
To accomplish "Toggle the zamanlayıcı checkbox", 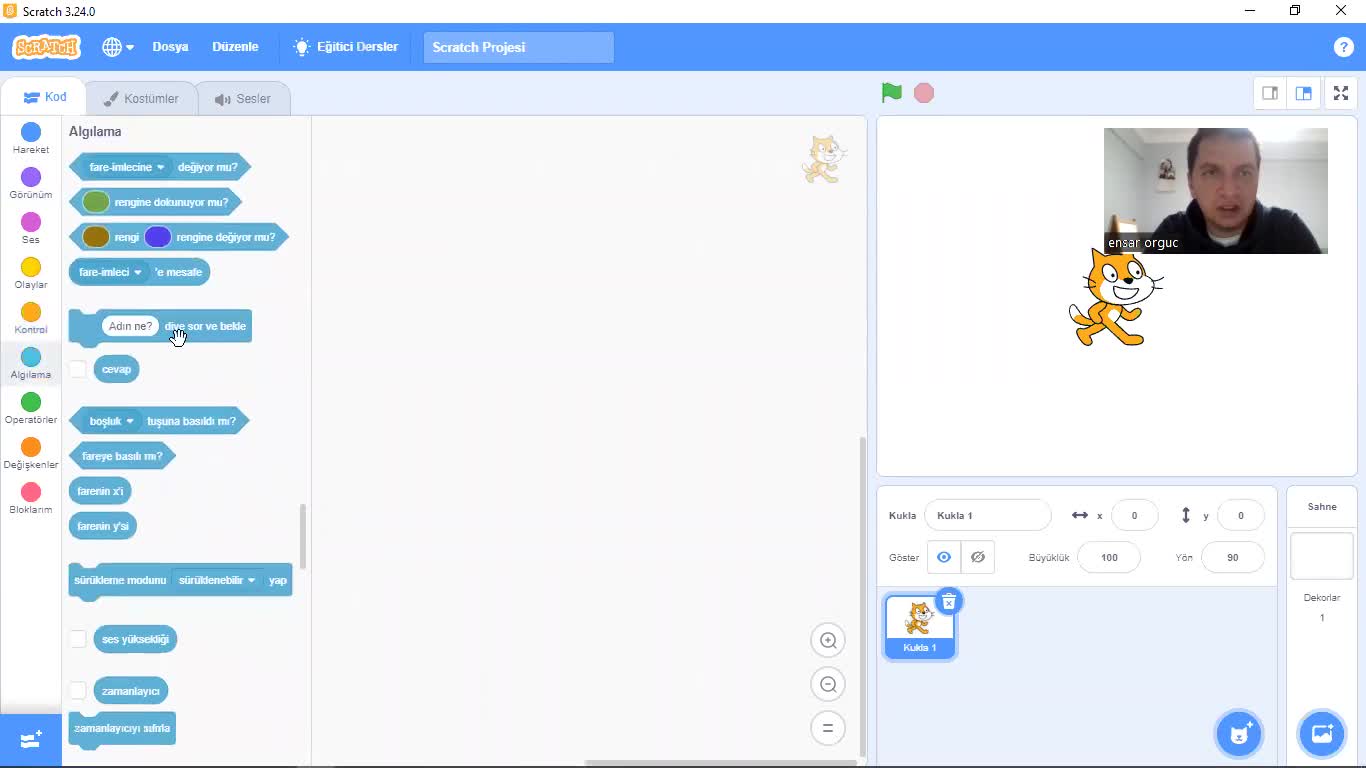I will point(78,691).
